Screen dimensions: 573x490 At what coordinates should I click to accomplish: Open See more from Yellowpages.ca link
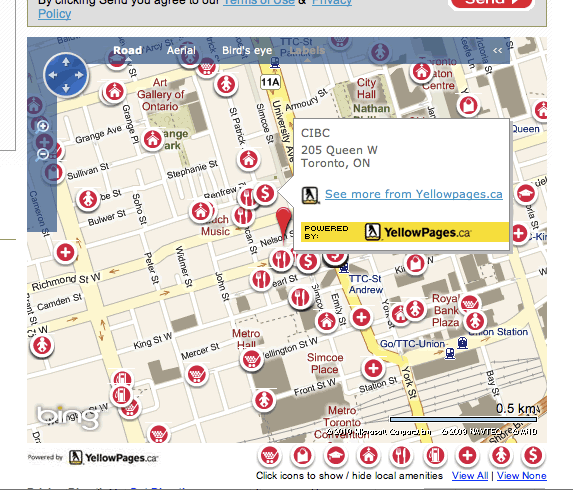(x=414, y=194)
